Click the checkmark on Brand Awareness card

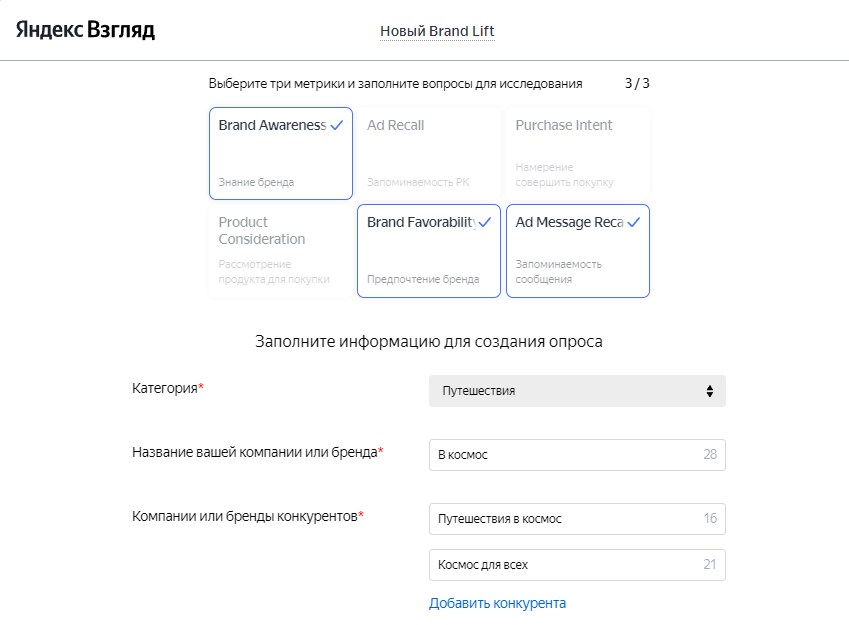pos(337,124)
